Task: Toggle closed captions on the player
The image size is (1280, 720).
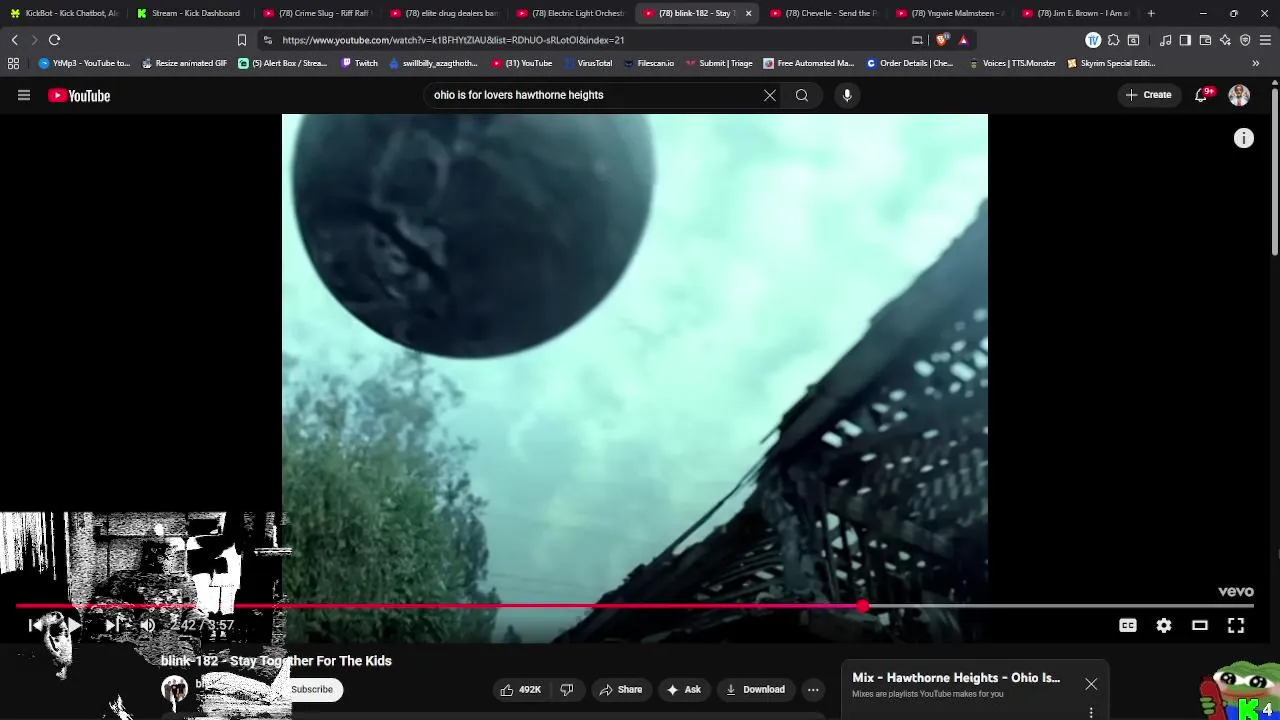Action: (x=1128, y=625)
